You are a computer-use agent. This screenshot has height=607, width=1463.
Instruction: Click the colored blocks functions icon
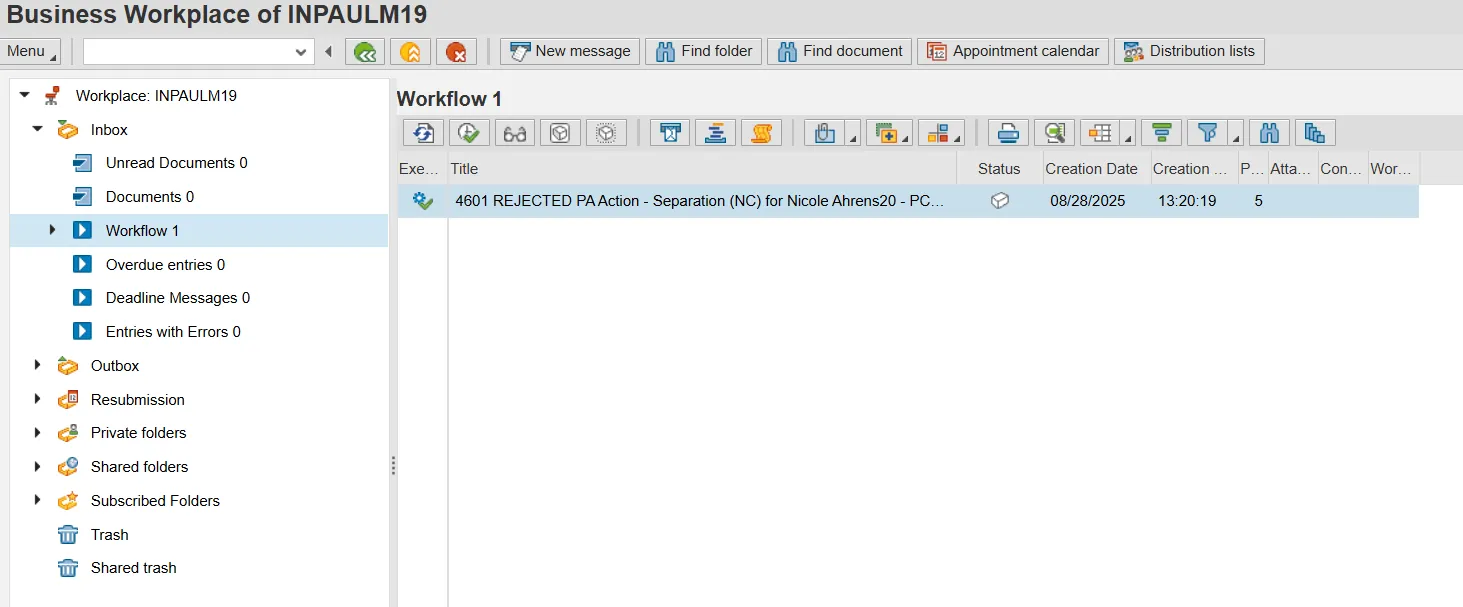(x=937, y=133)
